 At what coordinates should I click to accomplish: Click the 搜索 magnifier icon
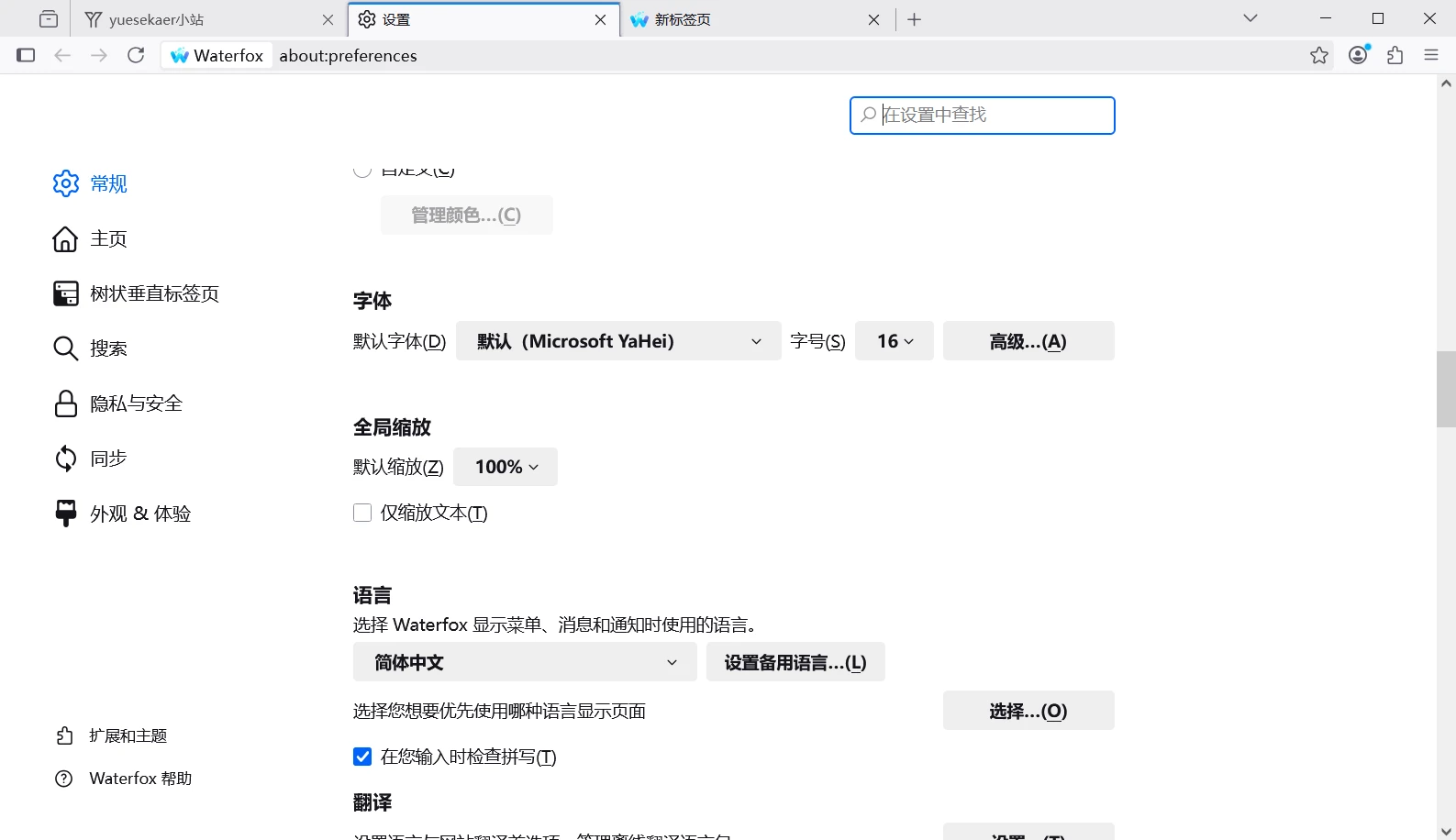coord(65,348)
